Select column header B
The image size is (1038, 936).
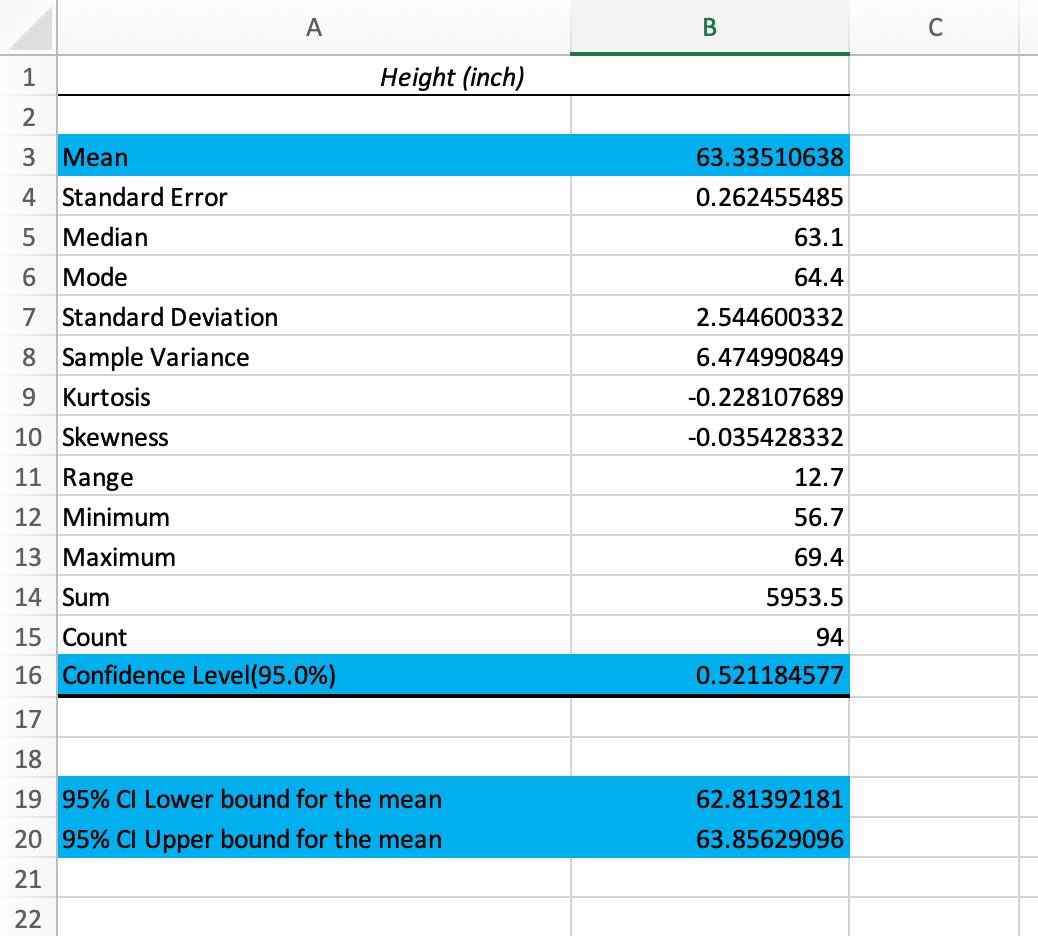[x=710, y=28]
